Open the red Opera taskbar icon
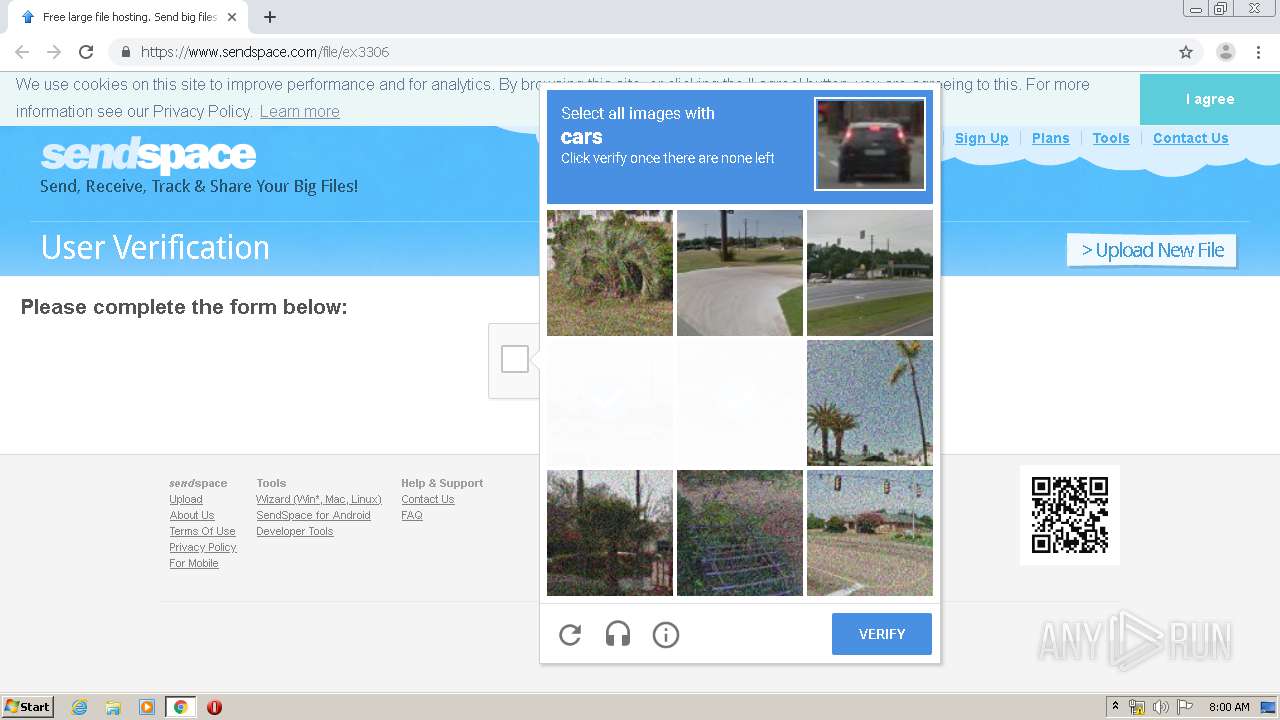Viewport: 1280px width, 720px height. (214, 707)
